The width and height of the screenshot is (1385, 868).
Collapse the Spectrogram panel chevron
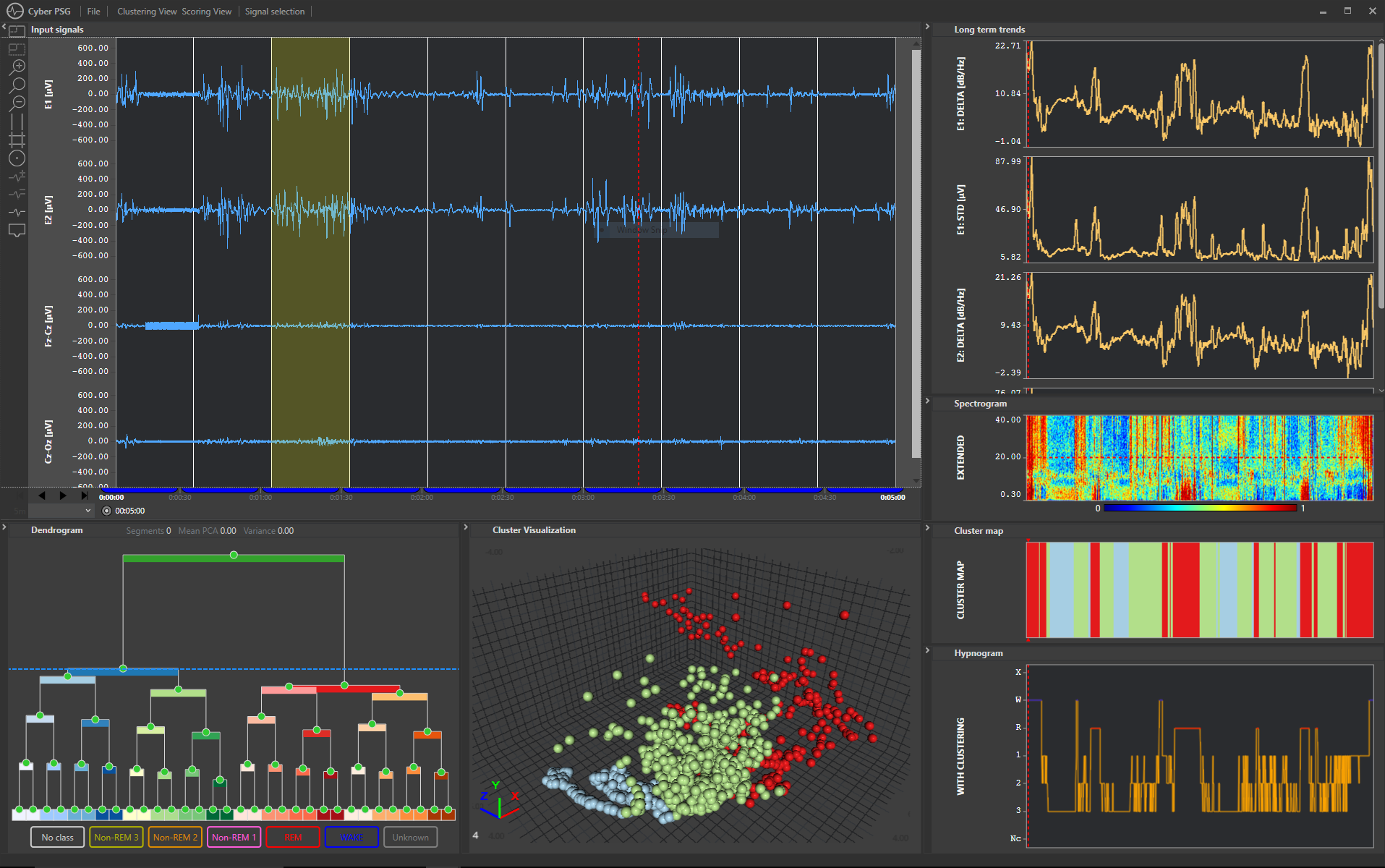[927, 401]
